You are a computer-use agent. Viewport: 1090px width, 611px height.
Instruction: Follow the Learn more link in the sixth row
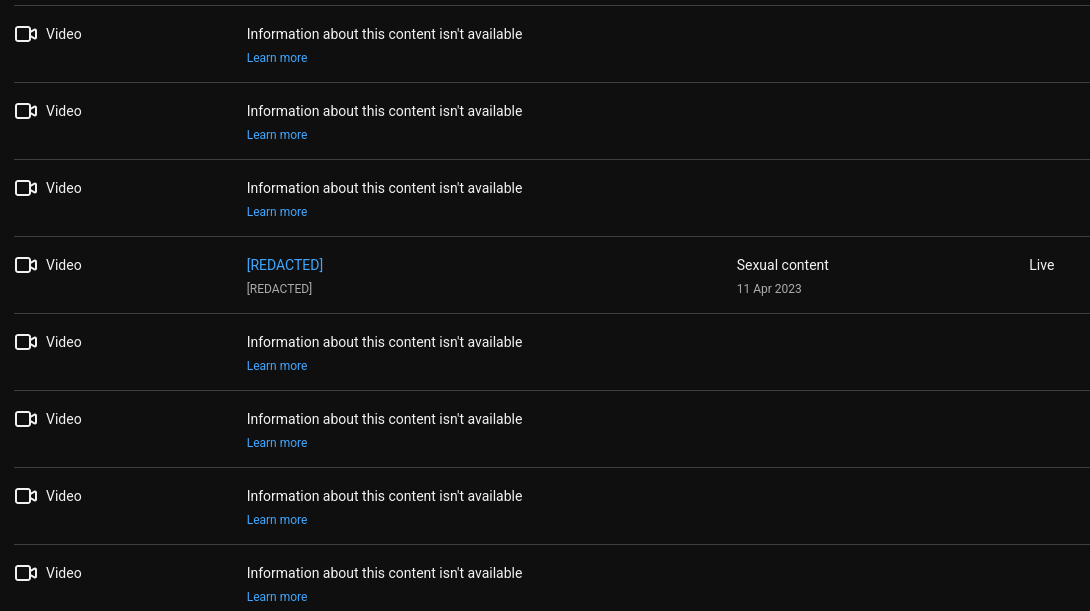pyautogui.click(x=277, y=443)
